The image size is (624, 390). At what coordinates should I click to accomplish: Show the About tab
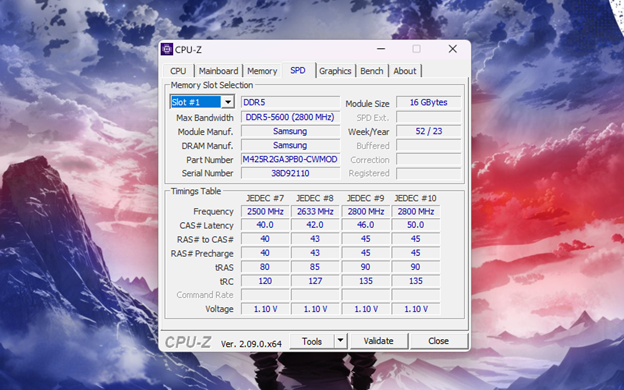pos(405,71)
